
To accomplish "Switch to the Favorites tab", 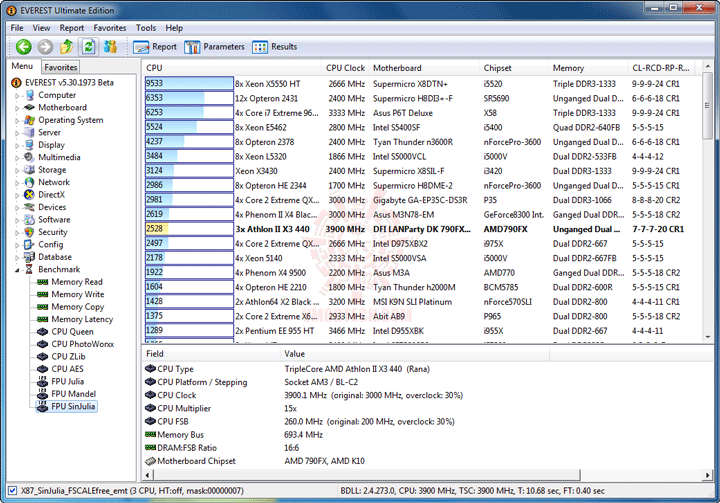I will click(x=61, y=67).
